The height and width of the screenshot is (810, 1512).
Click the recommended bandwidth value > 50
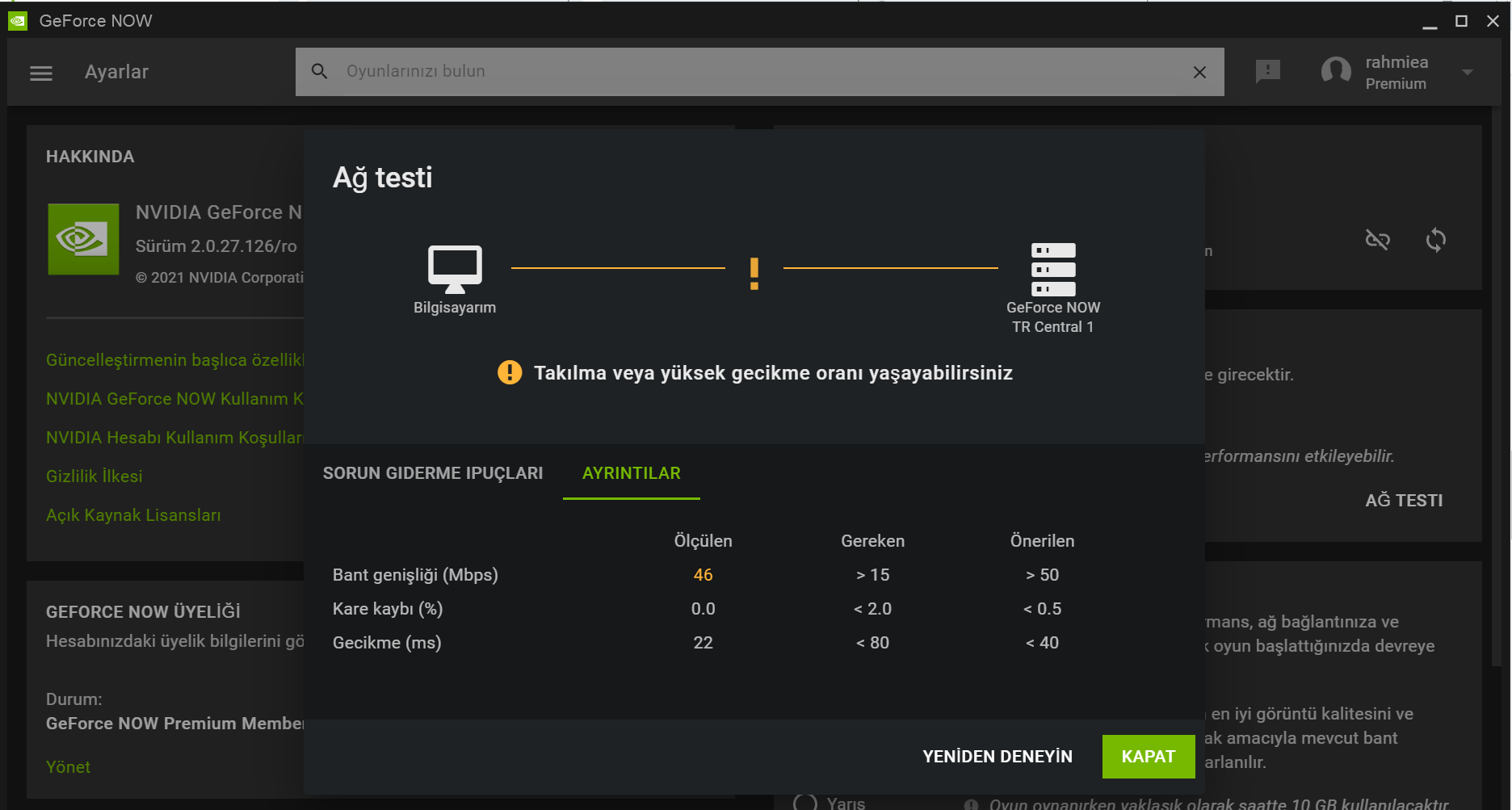[1043, 575]
